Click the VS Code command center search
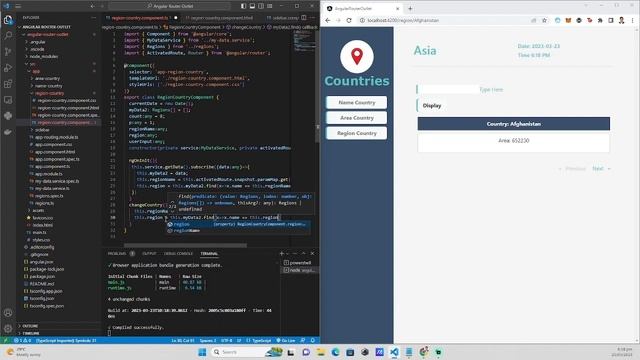The image size is (640, 360). click(169, 6)
